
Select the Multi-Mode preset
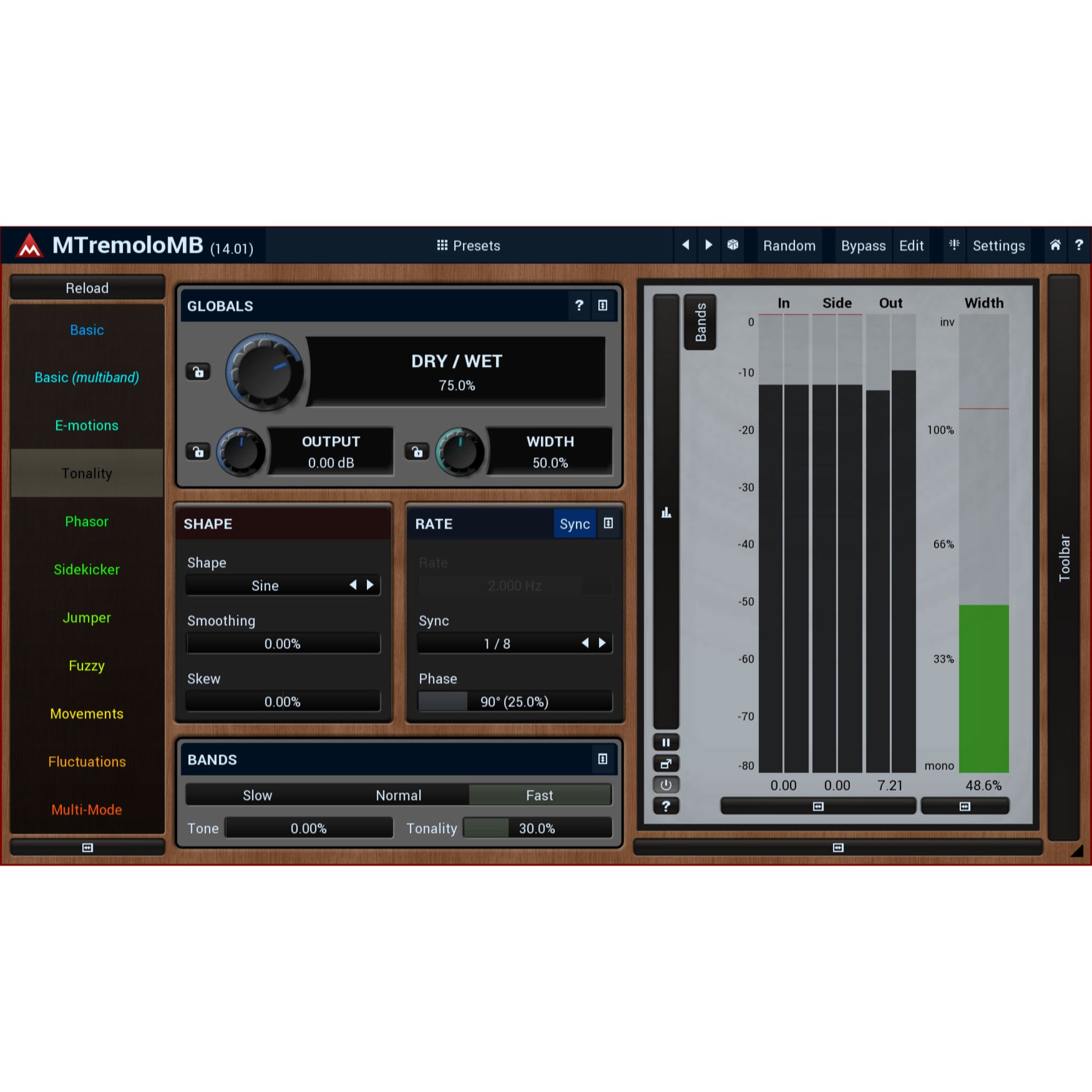click(x=87, y=810)
